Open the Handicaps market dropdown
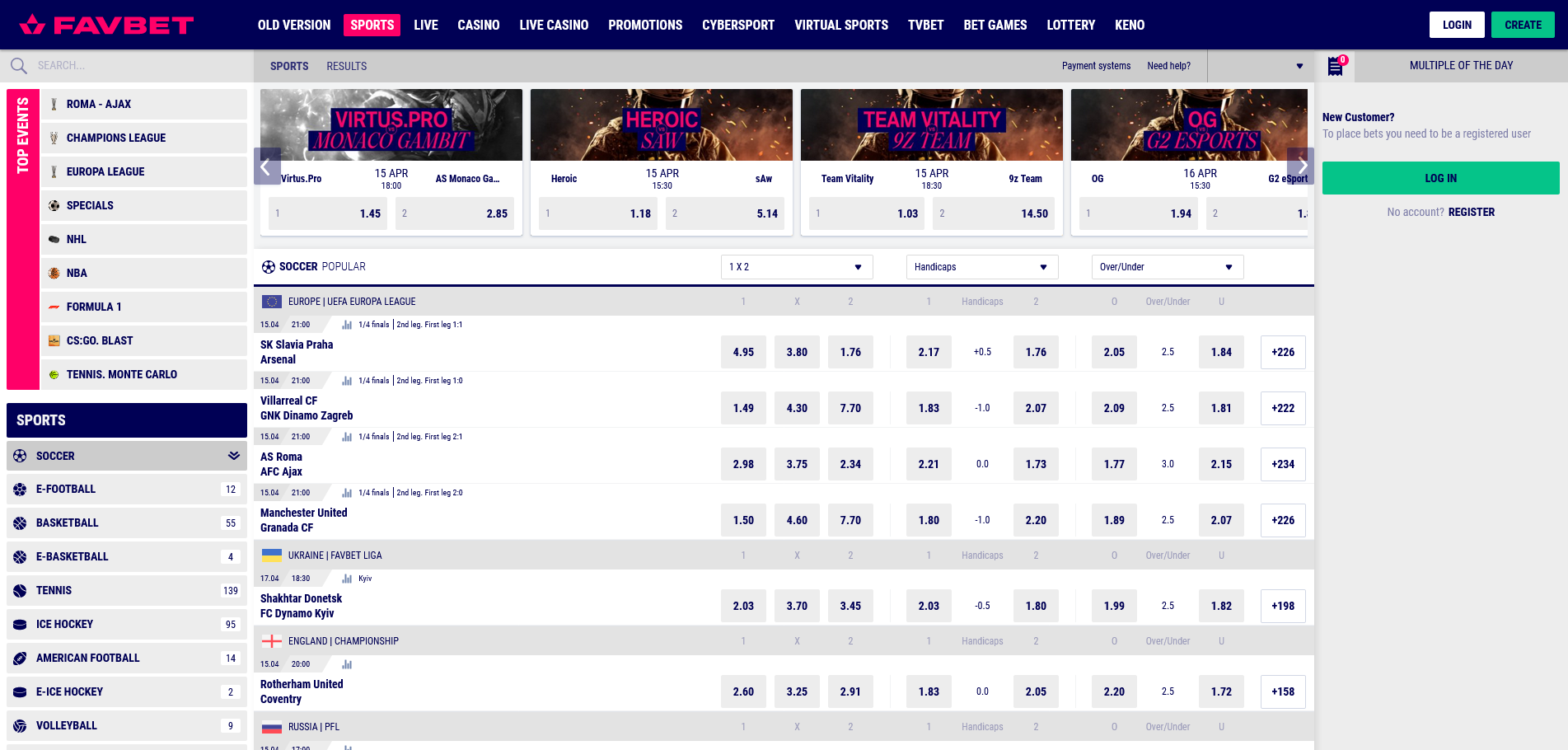Image resolution: width=1568 pixels, height=750 pixels. [x=982, y=267]
